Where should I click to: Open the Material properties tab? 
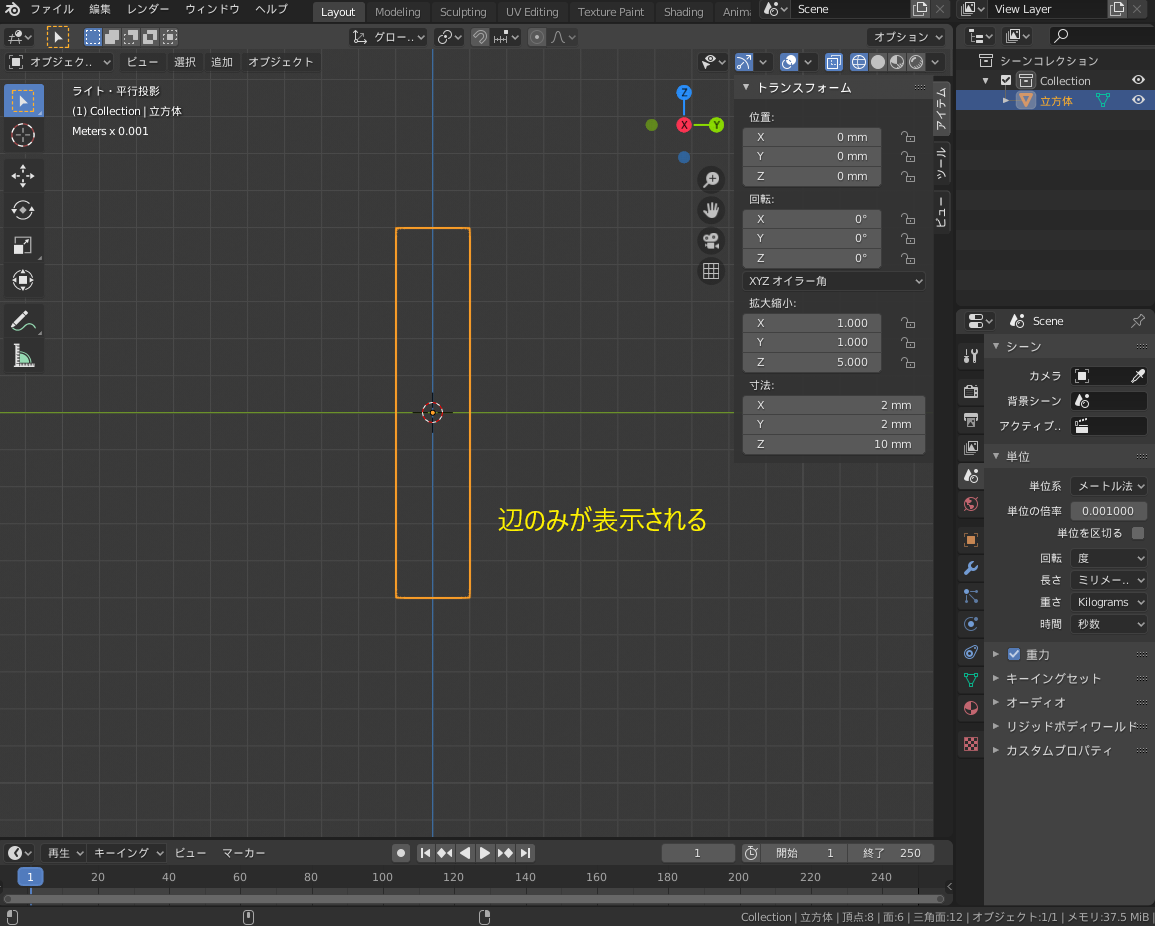pos(971,708)
